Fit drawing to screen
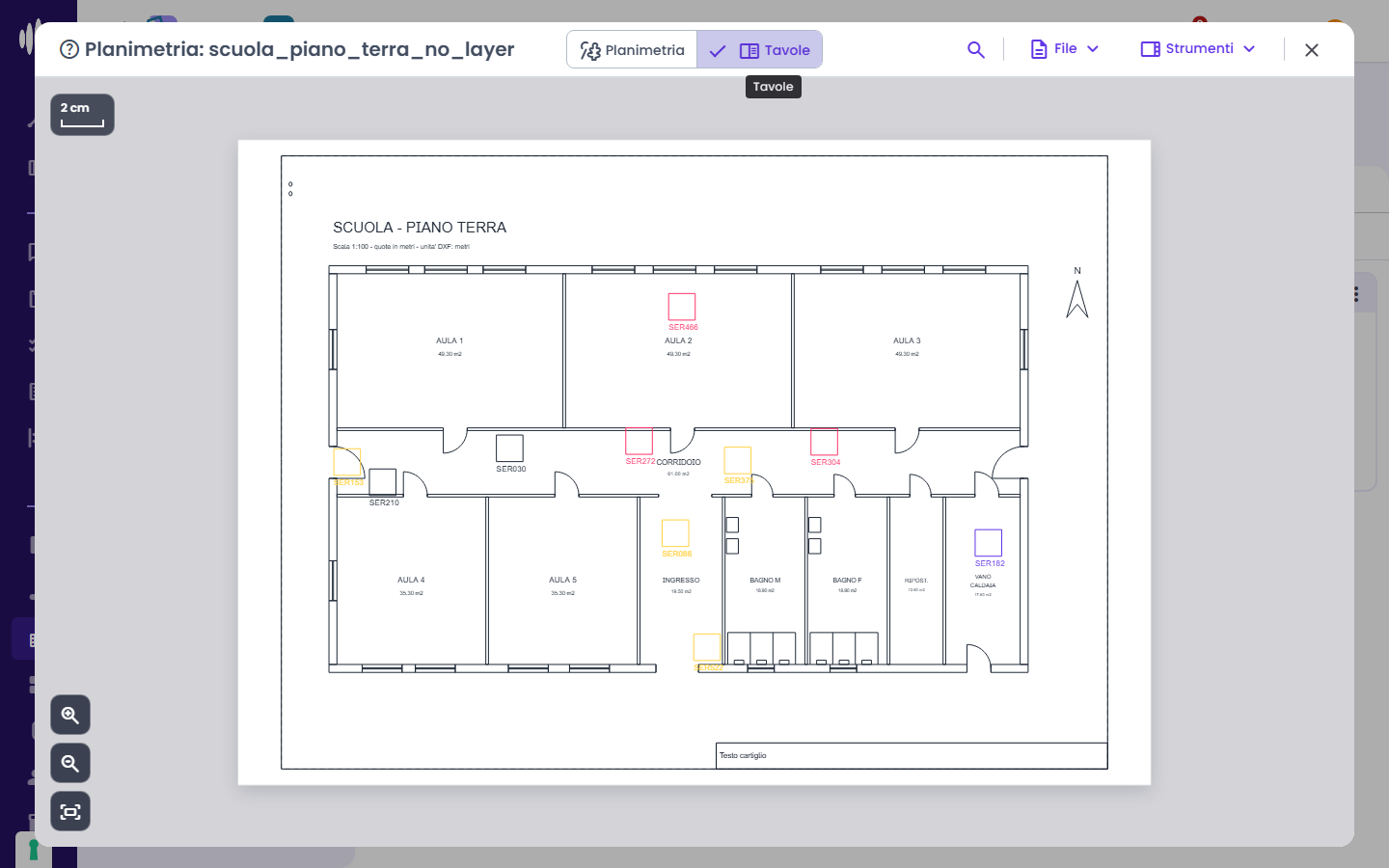 point(70,811)
